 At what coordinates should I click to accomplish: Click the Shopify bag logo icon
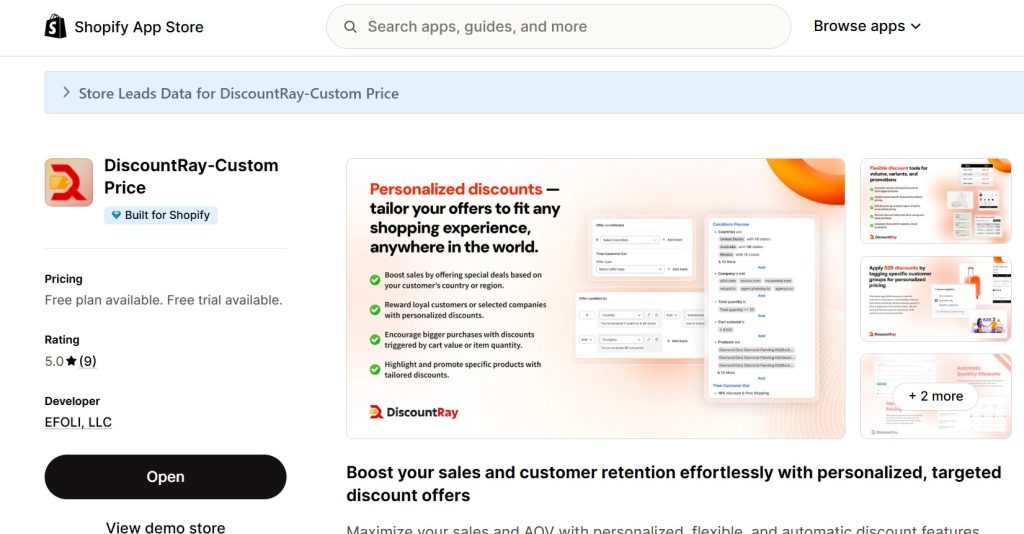56,27
